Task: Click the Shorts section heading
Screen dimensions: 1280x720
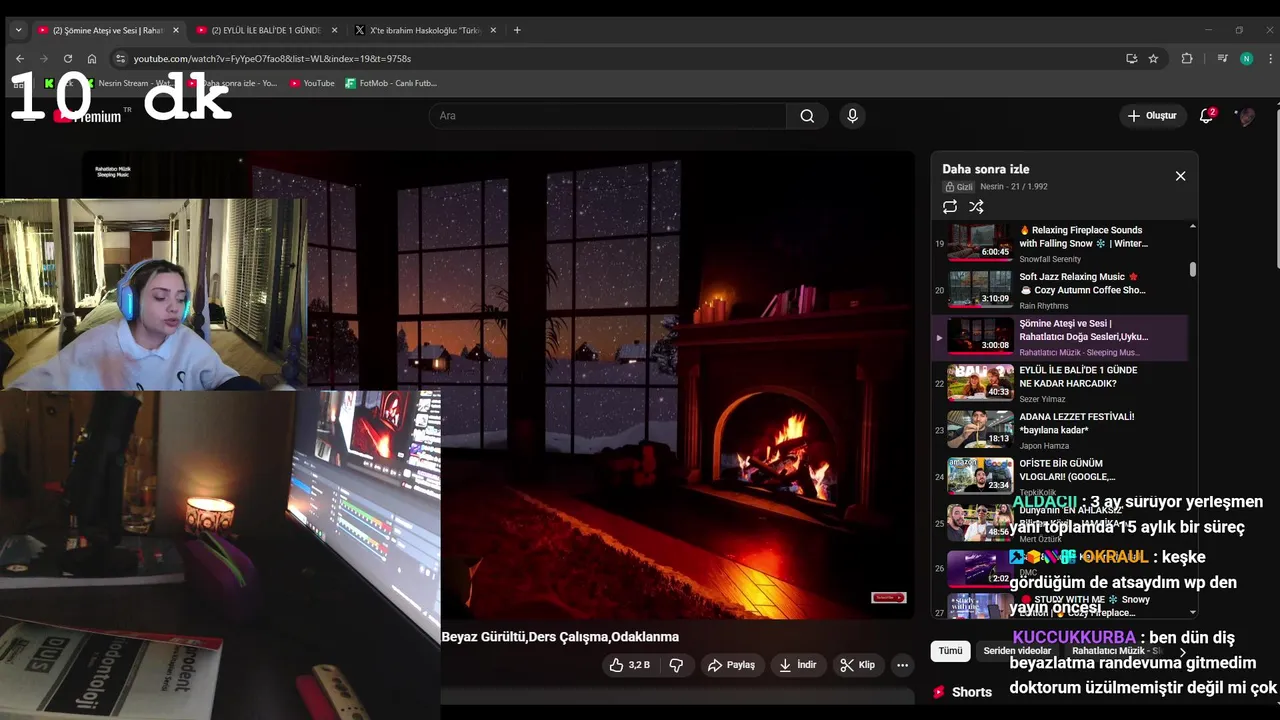Action: [x=972, y=692]
